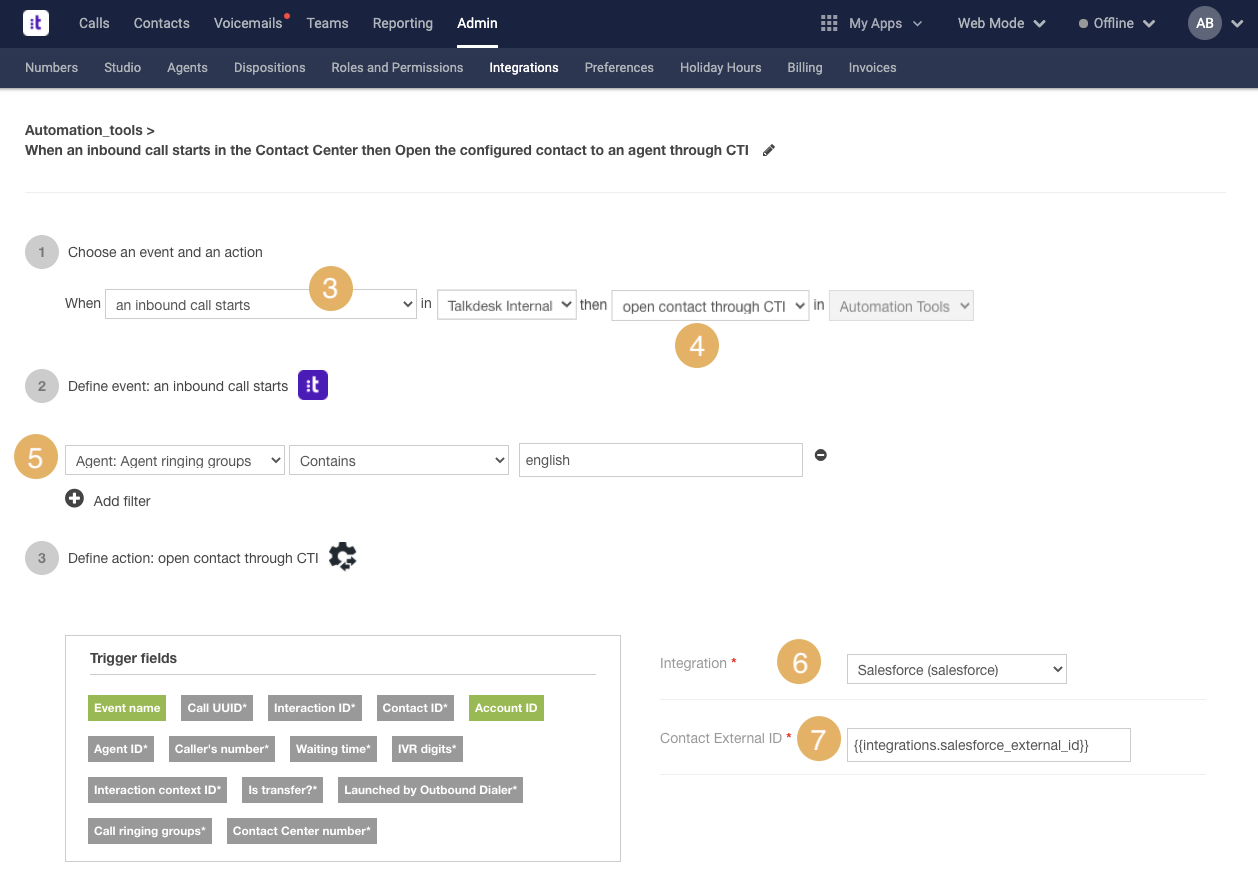Click the Event name trigger field
This screenshot has height=878, width=1258.
[127, 708]
